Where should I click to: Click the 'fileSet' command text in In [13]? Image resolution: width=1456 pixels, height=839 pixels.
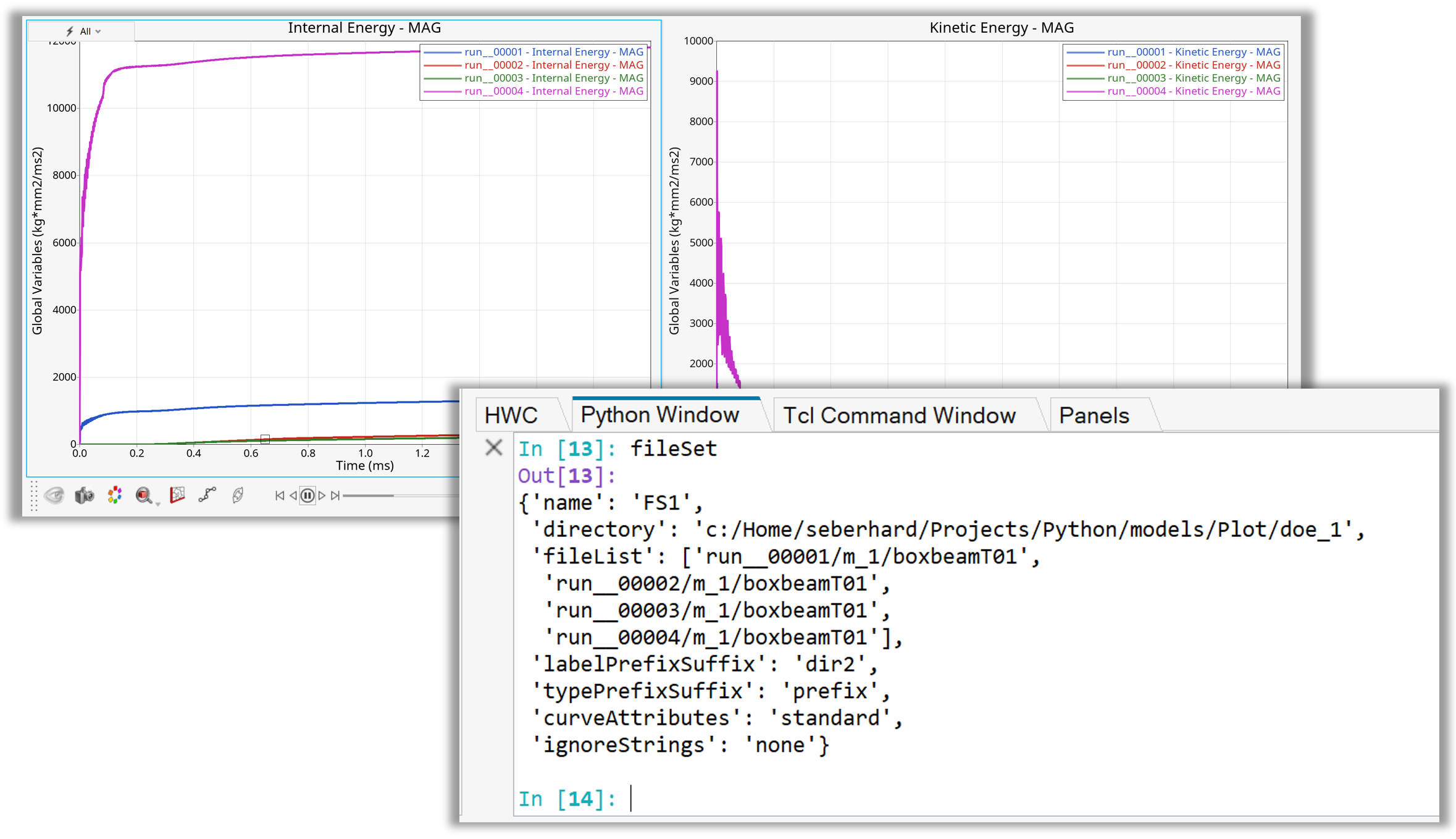(673, 449)
